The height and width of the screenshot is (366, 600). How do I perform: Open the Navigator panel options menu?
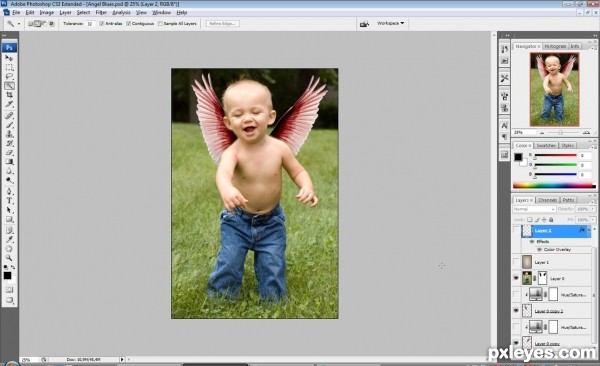coord(593,48)
